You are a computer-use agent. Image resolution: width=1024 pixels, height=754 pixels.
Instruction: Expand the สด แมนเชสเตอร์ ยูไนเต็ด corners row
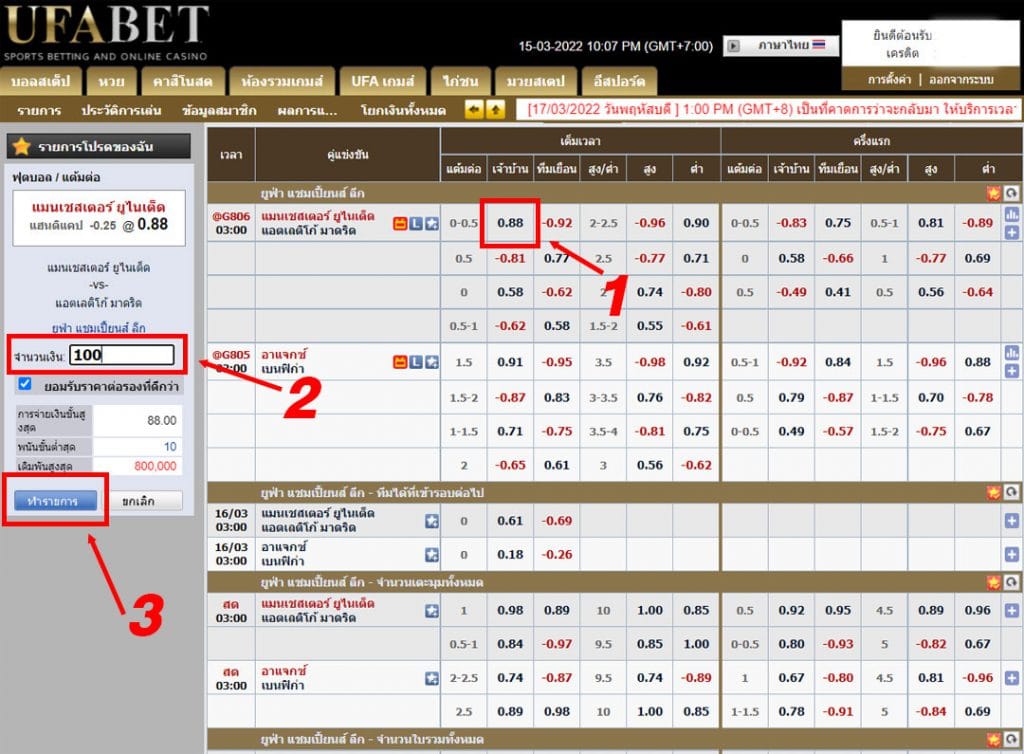click(1012, 611)
